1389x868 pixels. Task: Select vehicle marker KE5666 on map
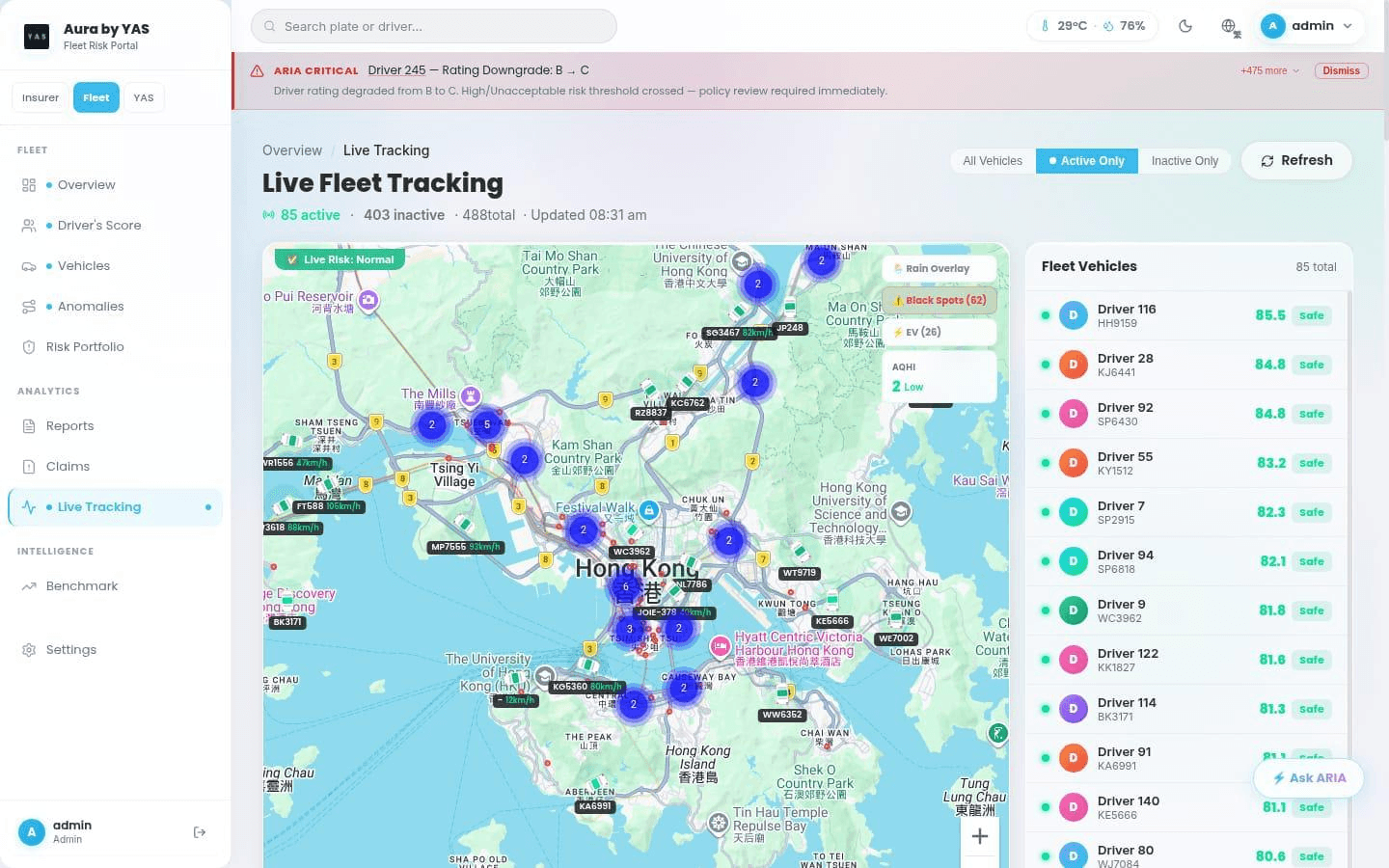click(x=832, y=621)
